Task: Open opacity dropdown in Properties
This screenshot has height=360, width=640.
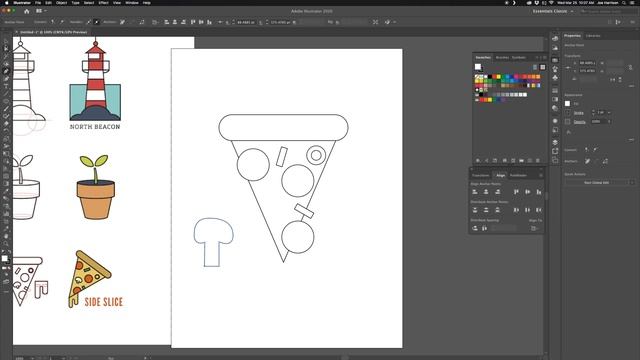Action: click(609, 122)
